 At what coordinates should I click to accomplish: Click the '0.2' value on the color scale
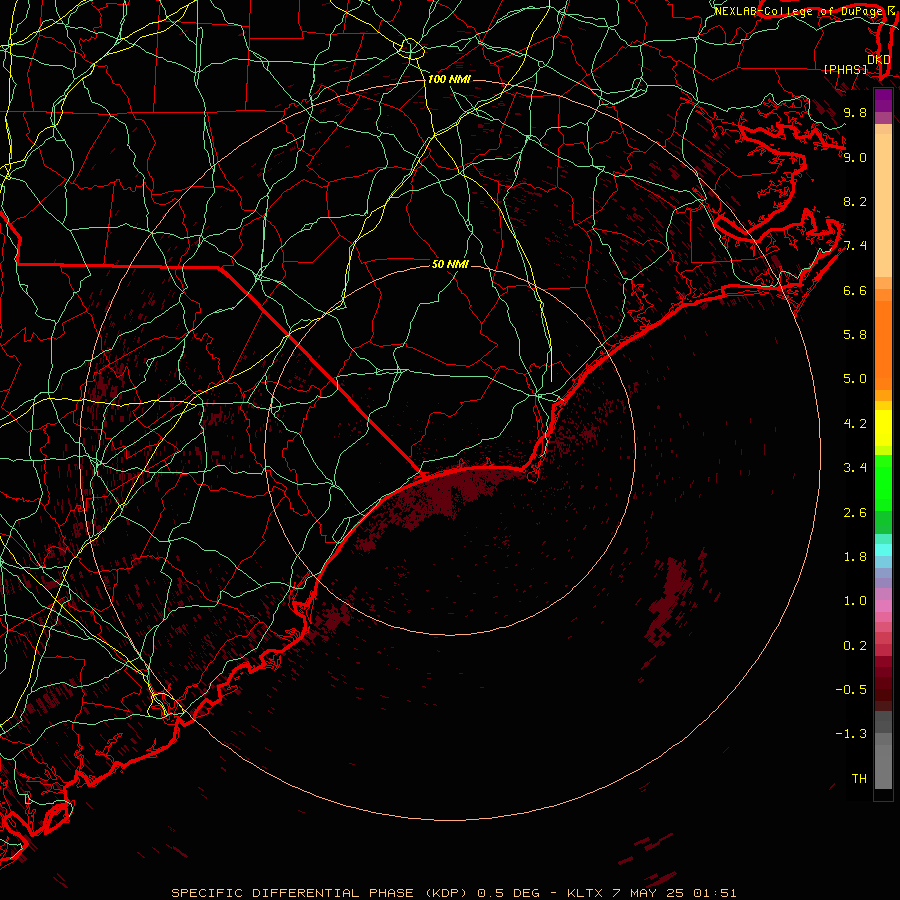click(855, 646)
